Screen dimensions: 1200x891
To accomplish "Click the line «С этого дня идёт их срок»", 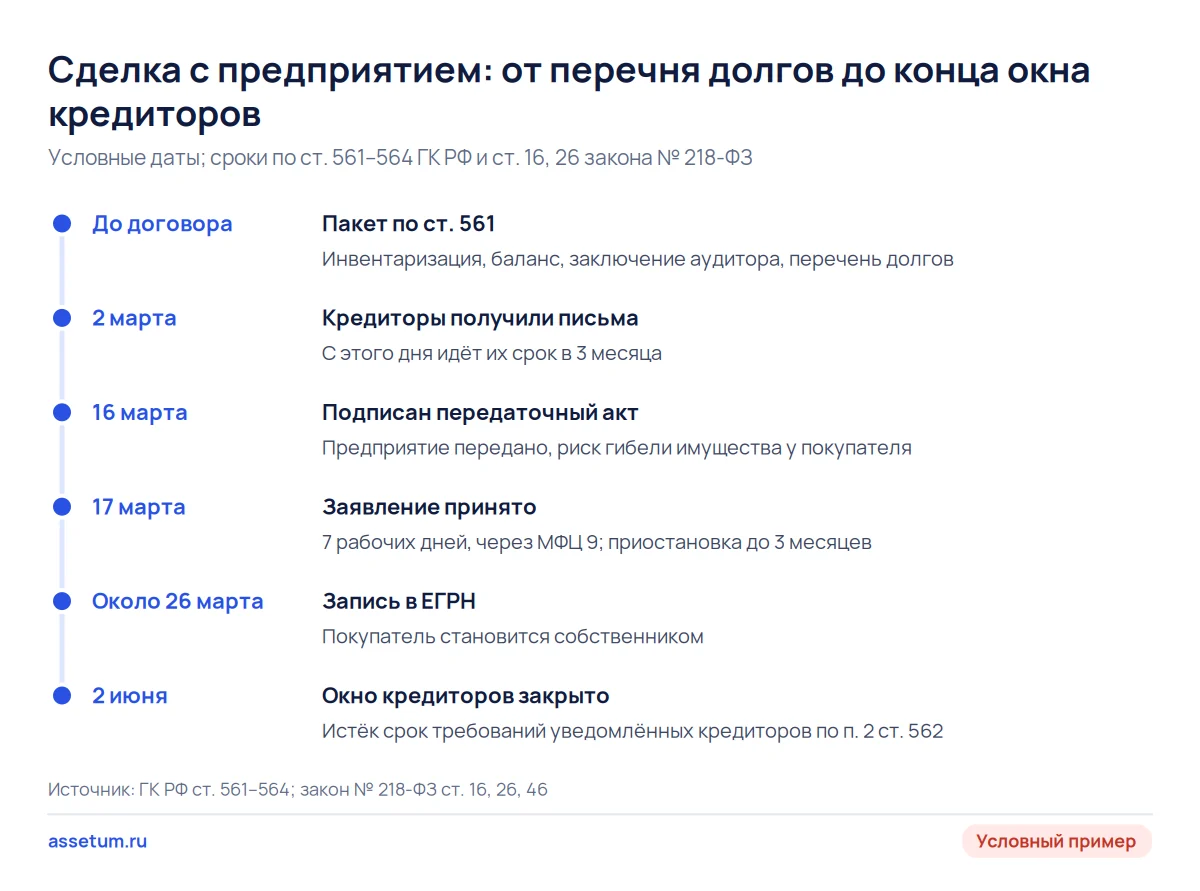I will 492,353.
